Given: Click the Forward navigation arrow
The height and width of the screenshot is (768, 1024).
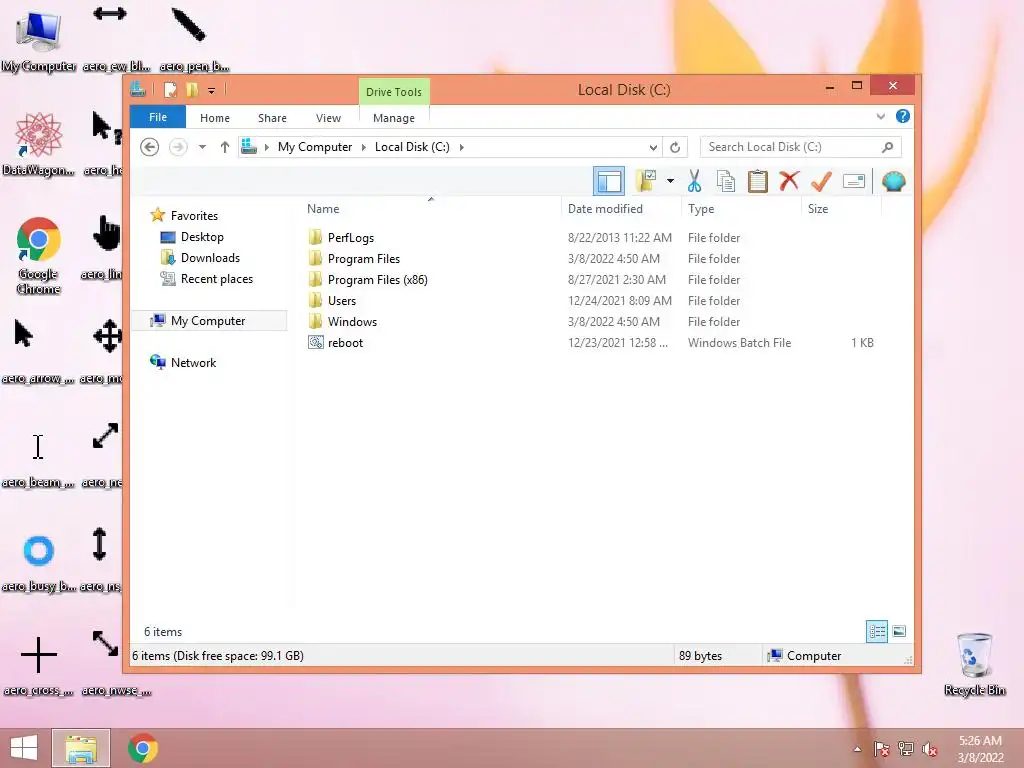Looking at the screenshot, I should (178, 147).
